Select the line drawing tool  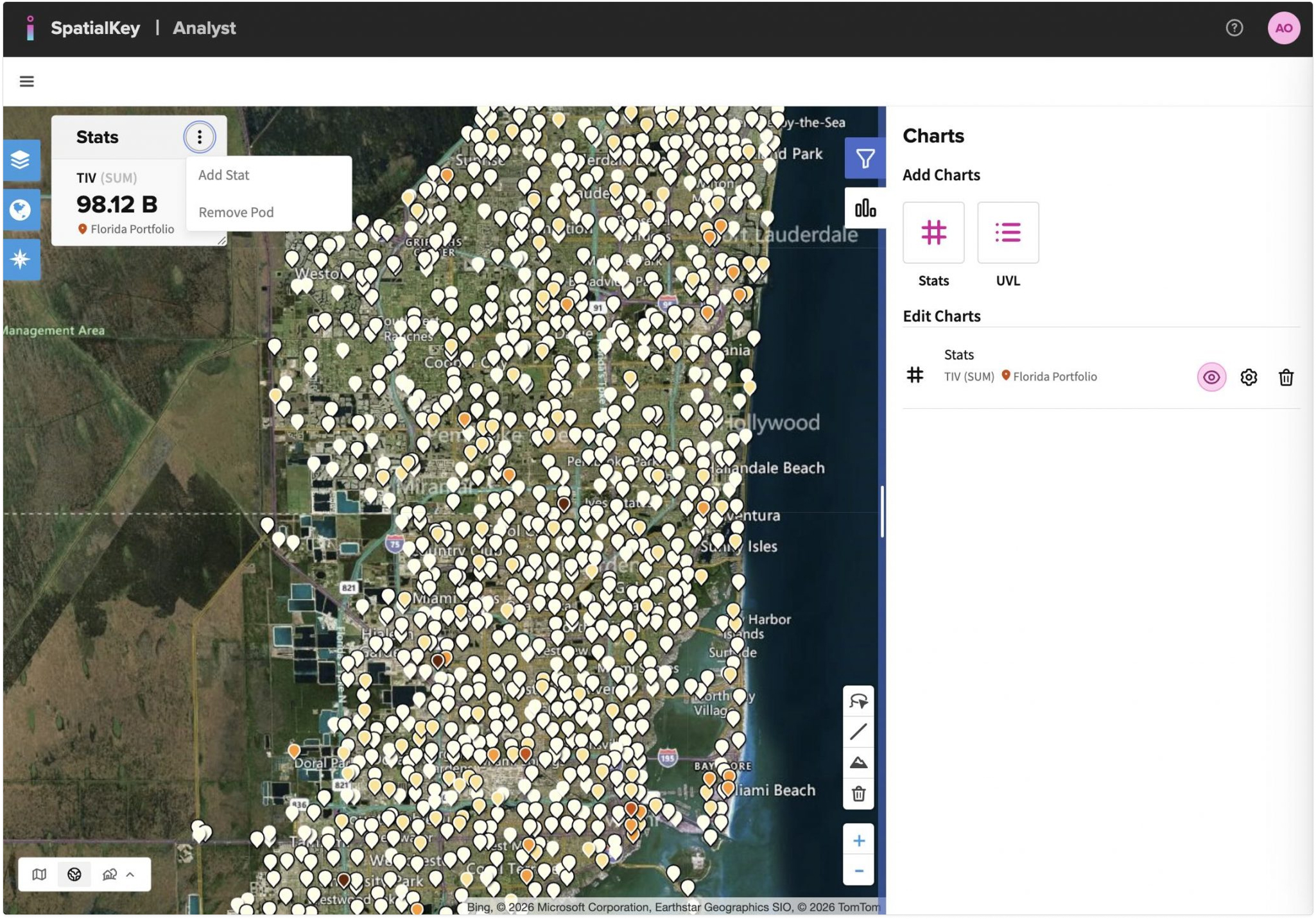tap(858, 732)
